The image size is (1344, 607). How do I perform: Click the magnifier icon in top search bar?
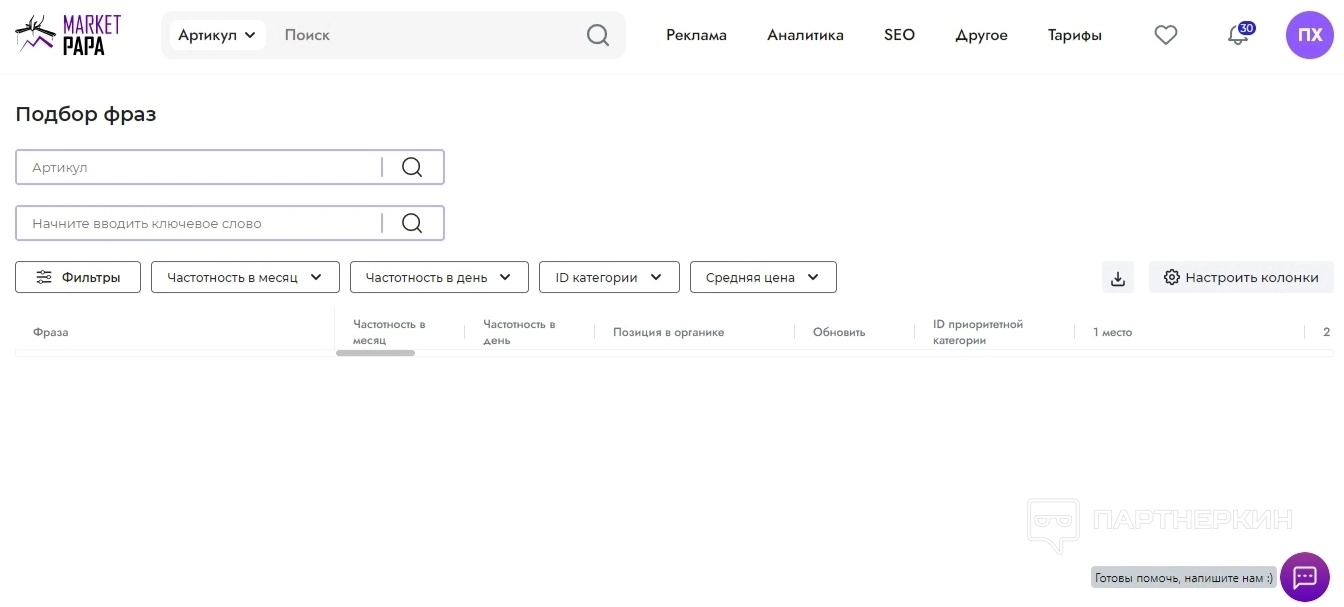pos(597,35)
